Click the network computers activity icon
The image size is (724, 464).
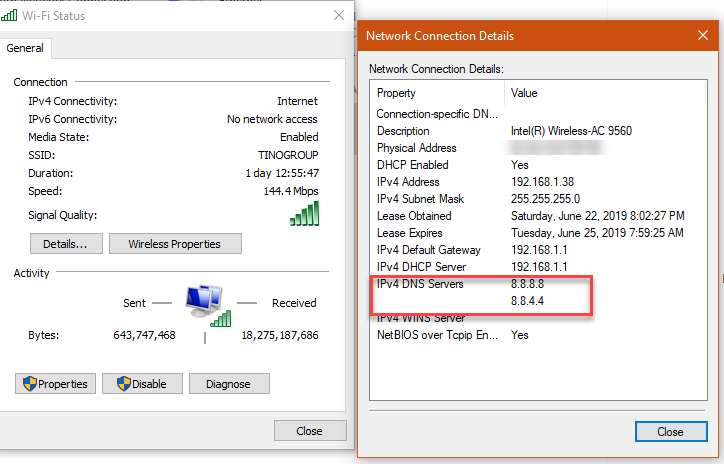(208, 306)
